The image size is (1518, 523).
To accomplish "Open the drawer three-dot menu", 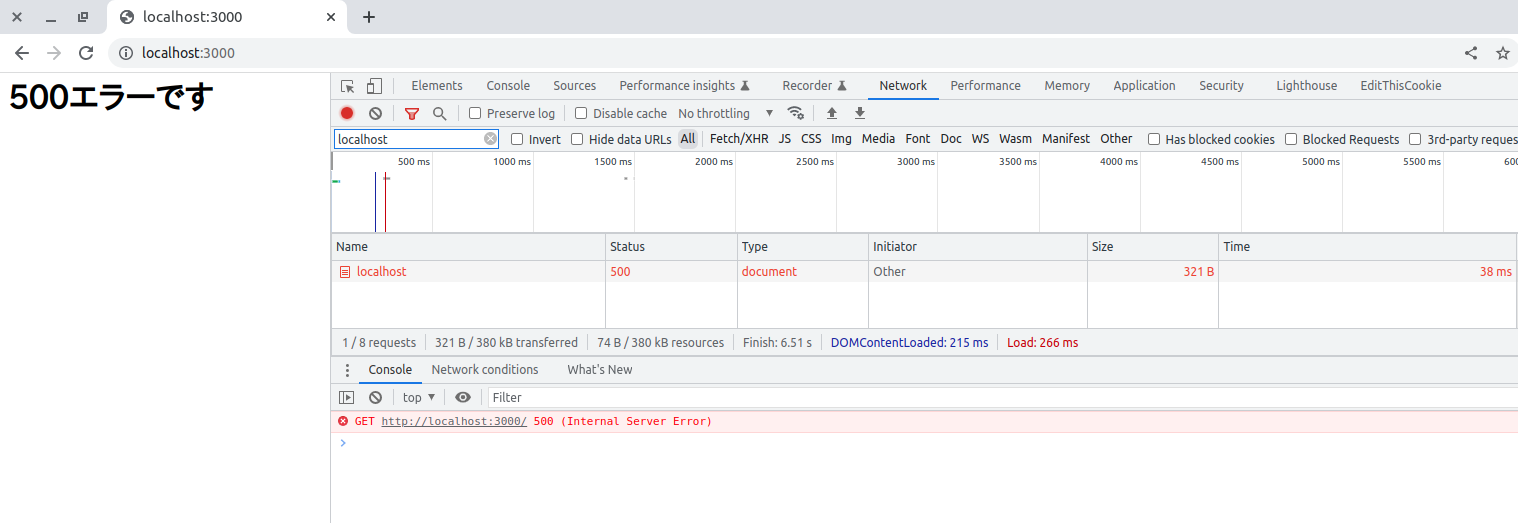I will tap(347, 370).
